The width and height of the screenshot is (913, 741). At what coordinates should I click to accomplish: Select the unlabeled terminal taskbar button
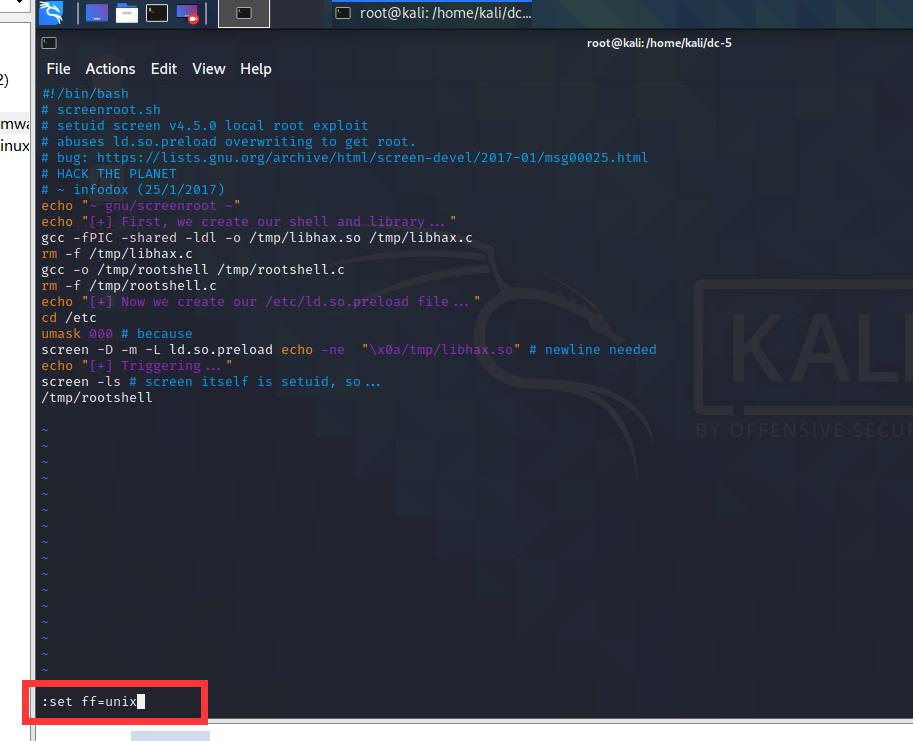(x=244, y=13)
